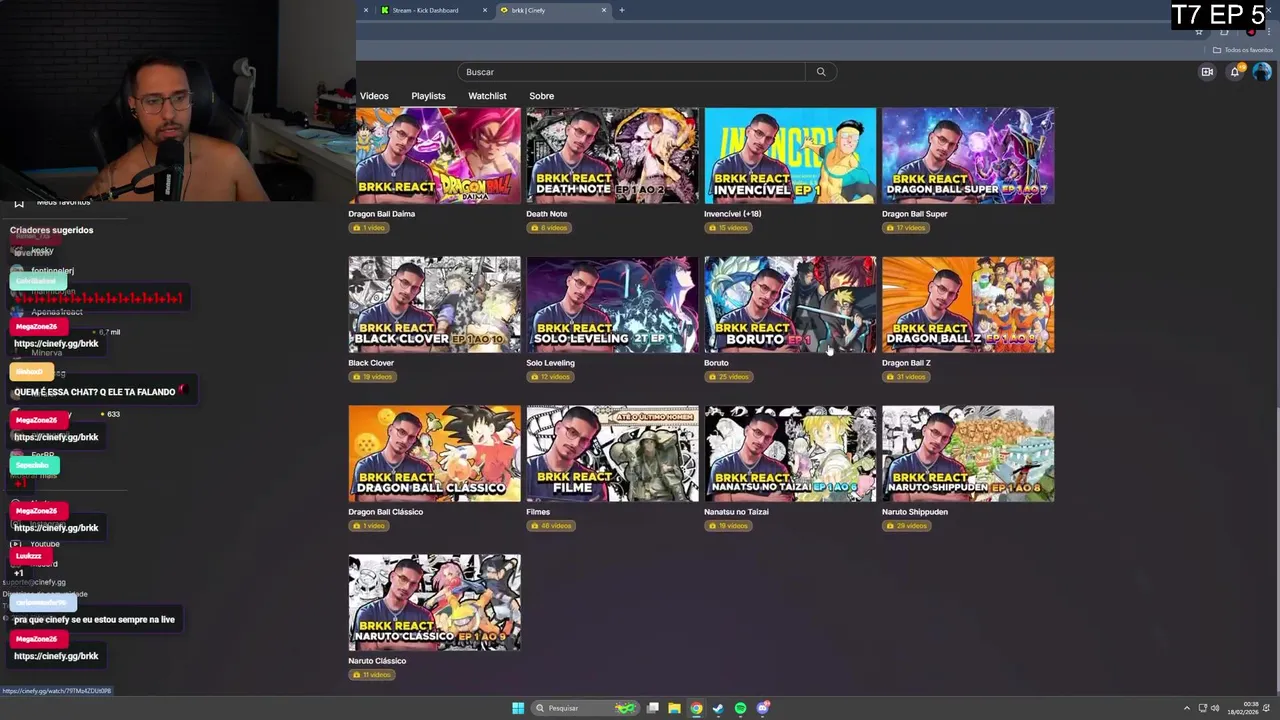Click the Nanatsu no Taizai video count badge
Viewport: 1280px width, 720px height.
click(728, 526)
